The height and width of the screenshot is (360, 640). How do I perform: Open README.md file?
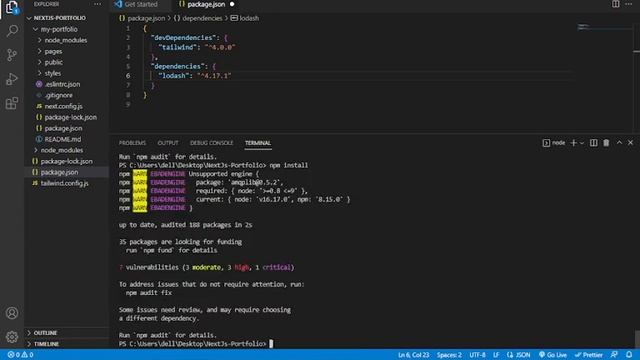pos(62,139)
